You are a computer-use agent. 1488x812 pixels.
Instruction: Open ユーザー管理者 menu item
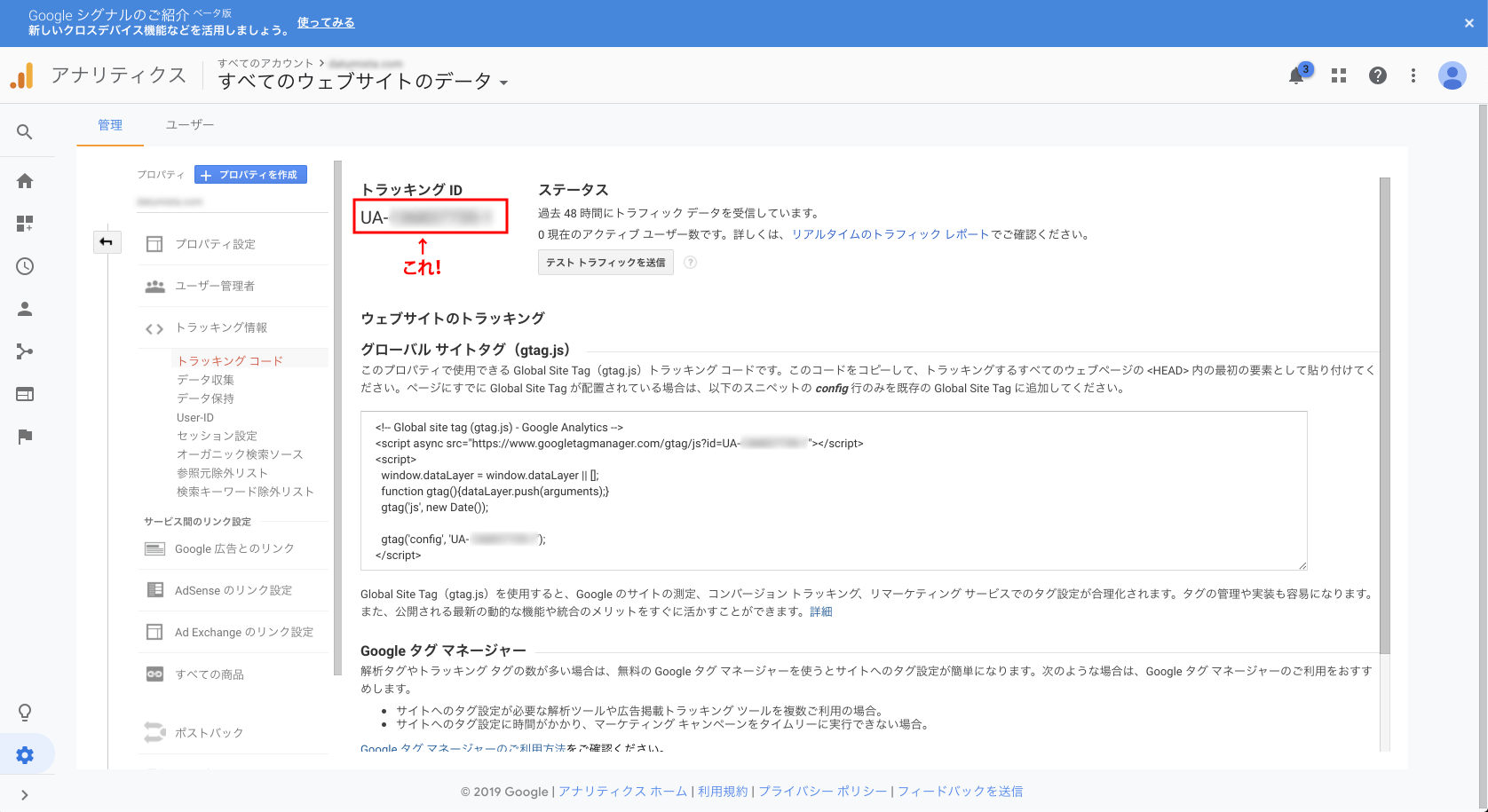[x=215, y=286]
